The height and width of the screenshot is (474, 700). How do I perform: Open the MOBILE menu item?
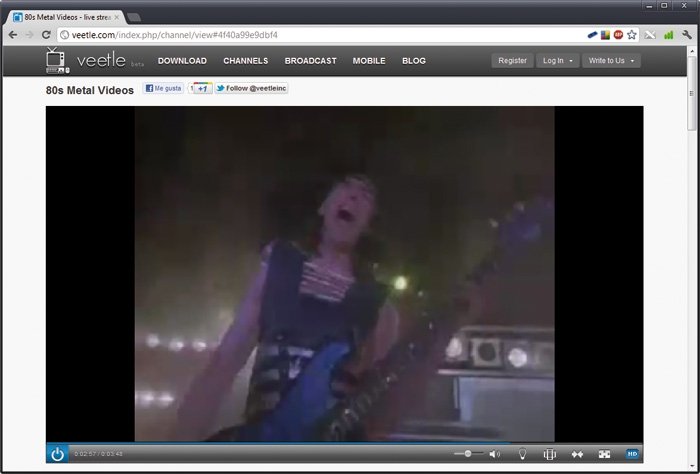(369, 61)
